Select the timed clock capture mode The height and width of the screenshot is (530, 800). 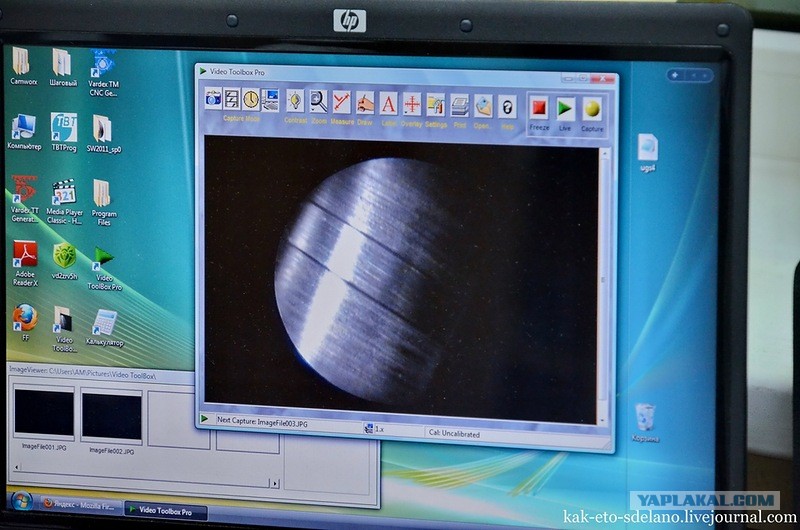pos(250,99)
